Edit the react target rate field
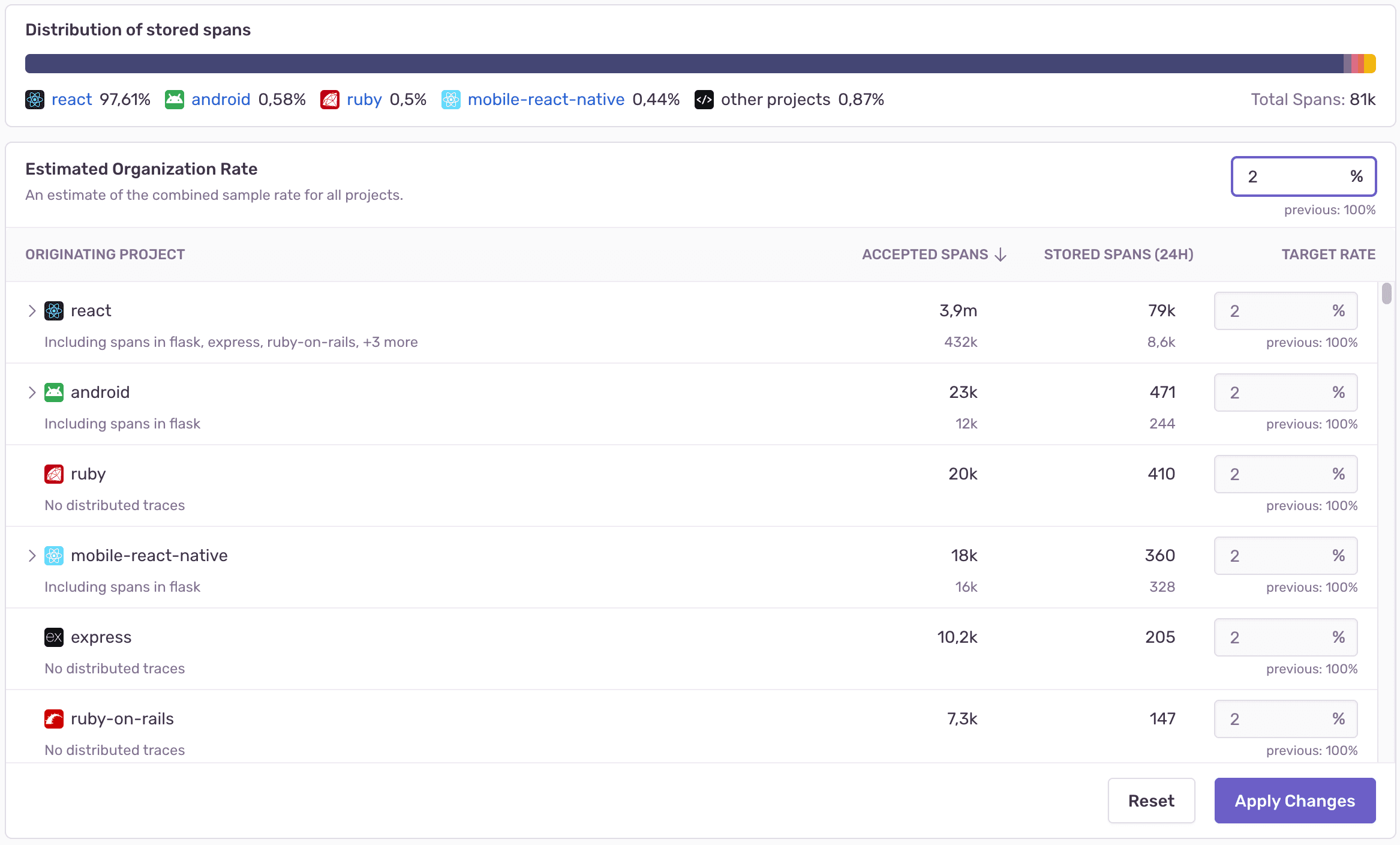Screen dimensions: 1400x845 [1285, 311]
